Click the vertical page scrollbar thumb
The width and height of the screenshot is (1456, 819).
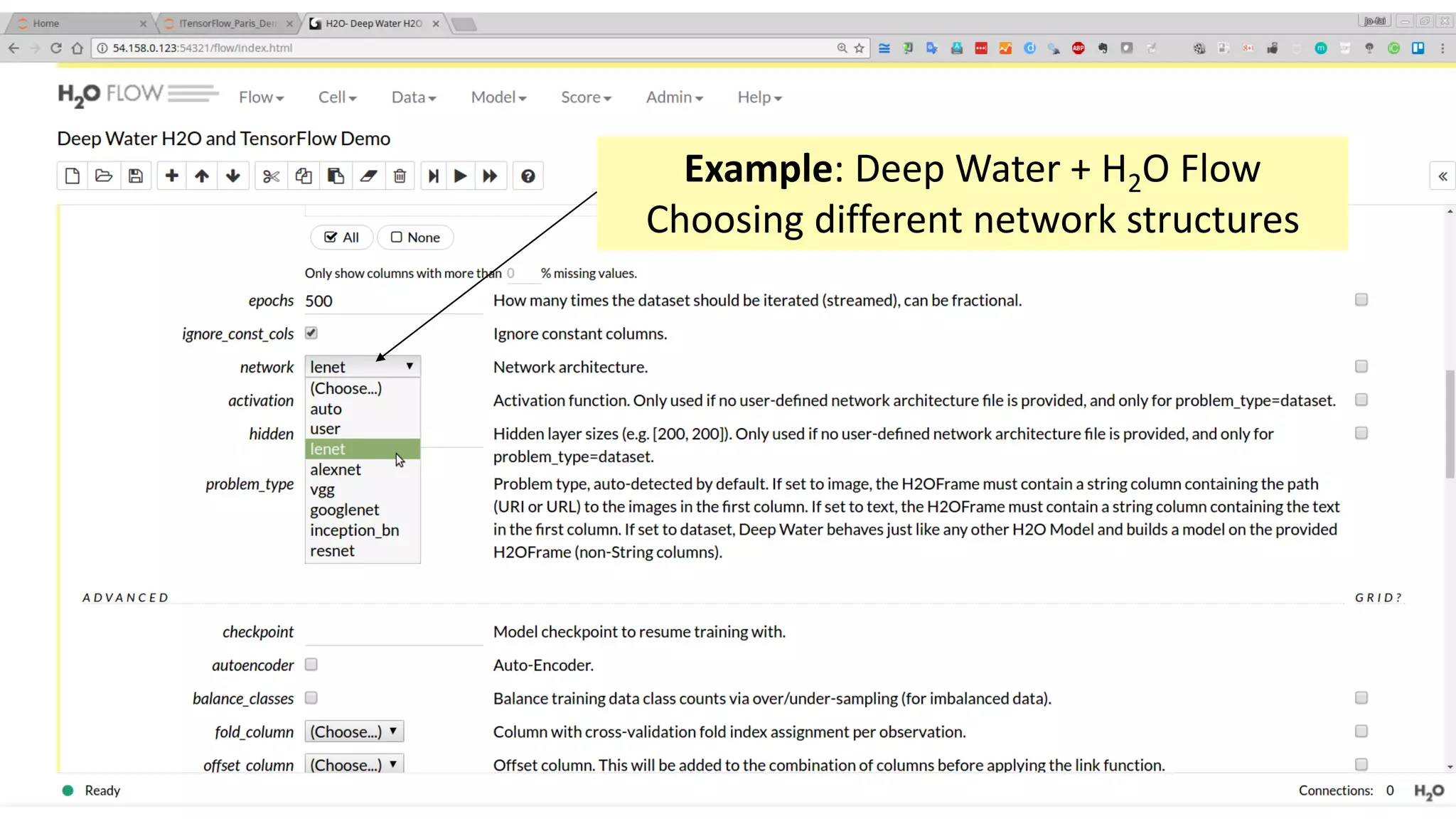tap(1450, 424)
